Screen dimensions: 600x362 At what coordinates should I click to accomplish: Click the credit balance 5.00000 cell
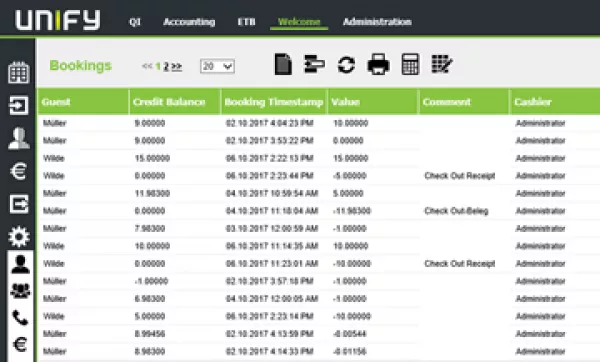(x=150, y=316)
